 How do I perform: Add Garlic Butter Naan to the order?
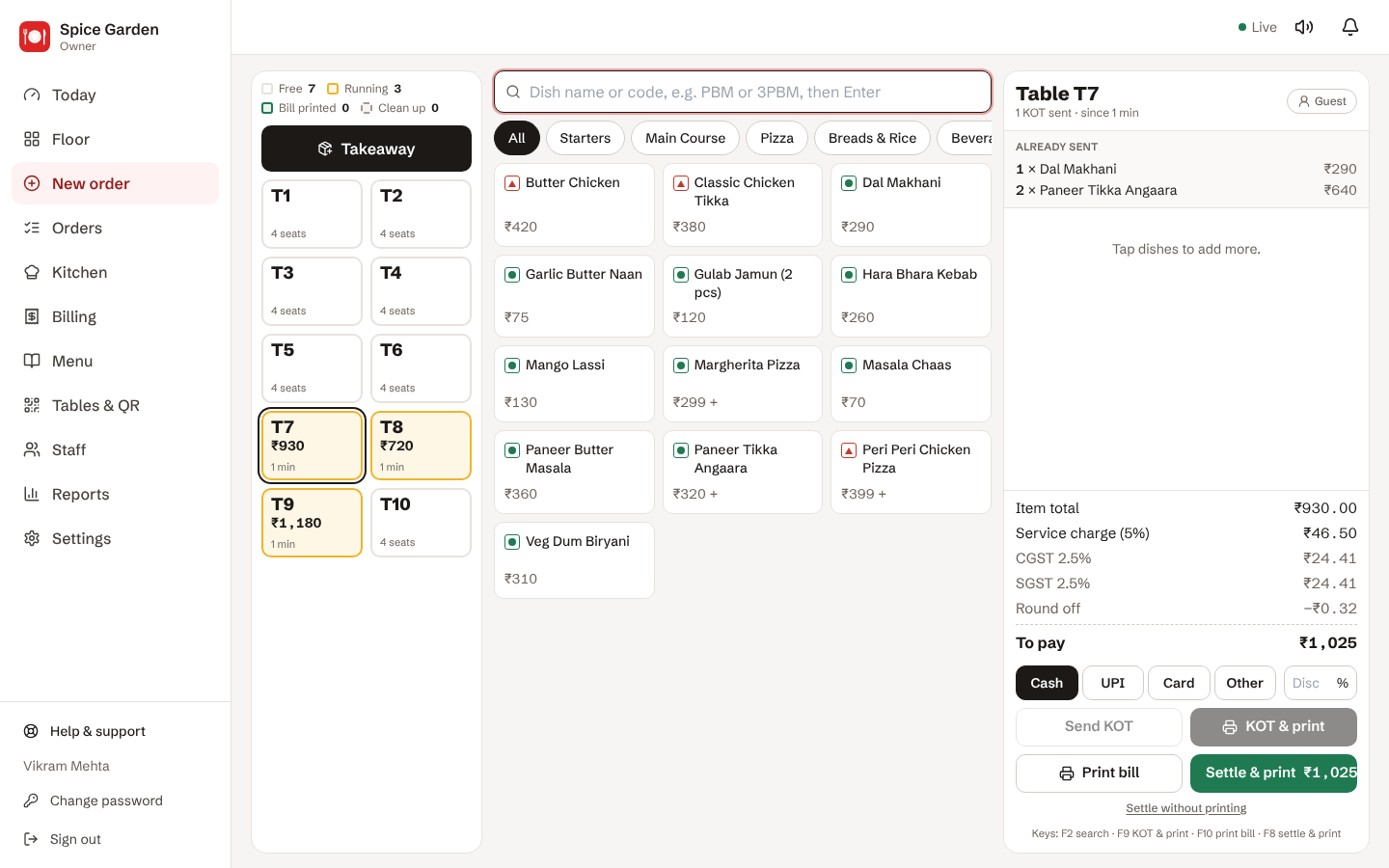coord(574,296)
